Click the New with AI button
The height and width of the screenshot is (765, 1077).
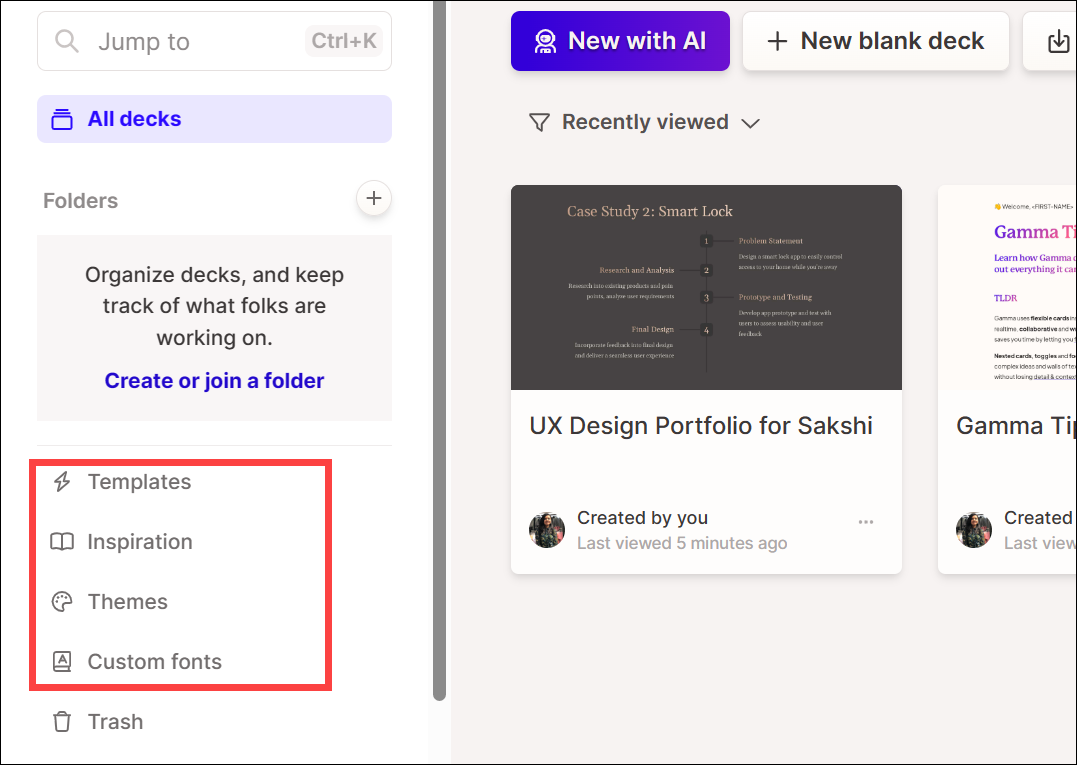(x=619, y=41)
